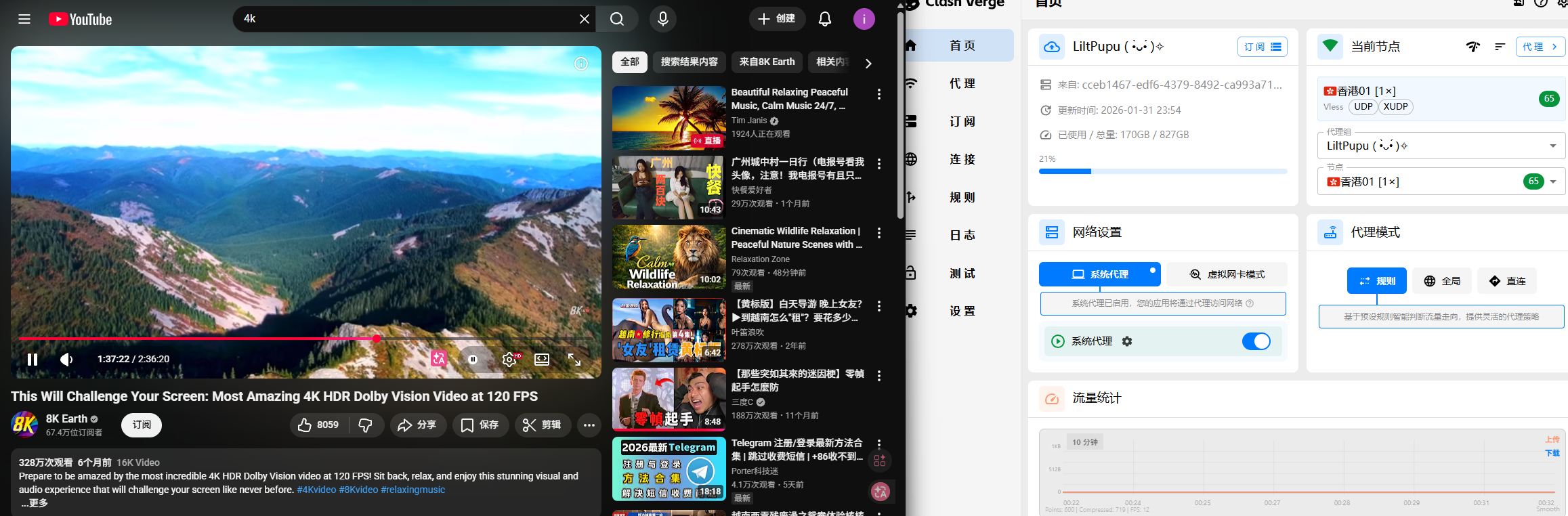Pause the YouTube video

click(x=32, y=360)
